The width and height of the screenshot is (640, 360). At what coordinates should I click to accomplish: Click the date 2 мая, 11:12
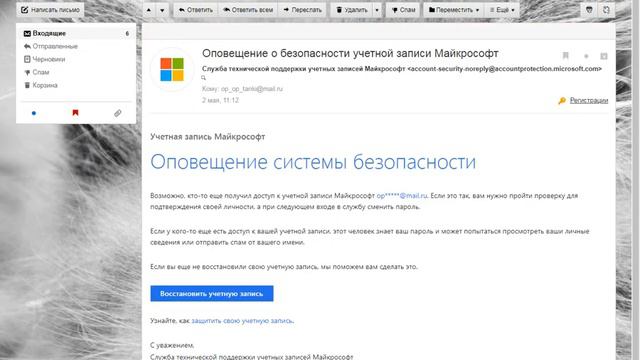pos(220,100)
